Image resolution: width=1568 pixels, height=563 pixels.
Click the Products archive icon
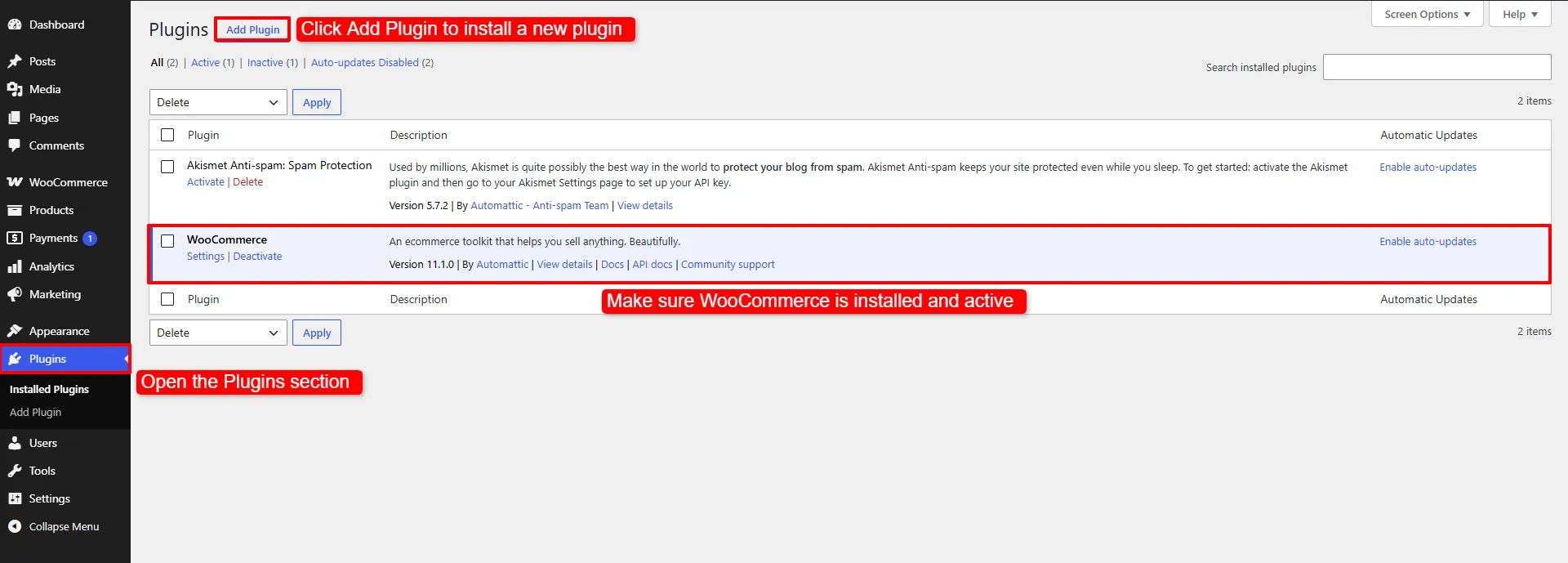(15, 210)
